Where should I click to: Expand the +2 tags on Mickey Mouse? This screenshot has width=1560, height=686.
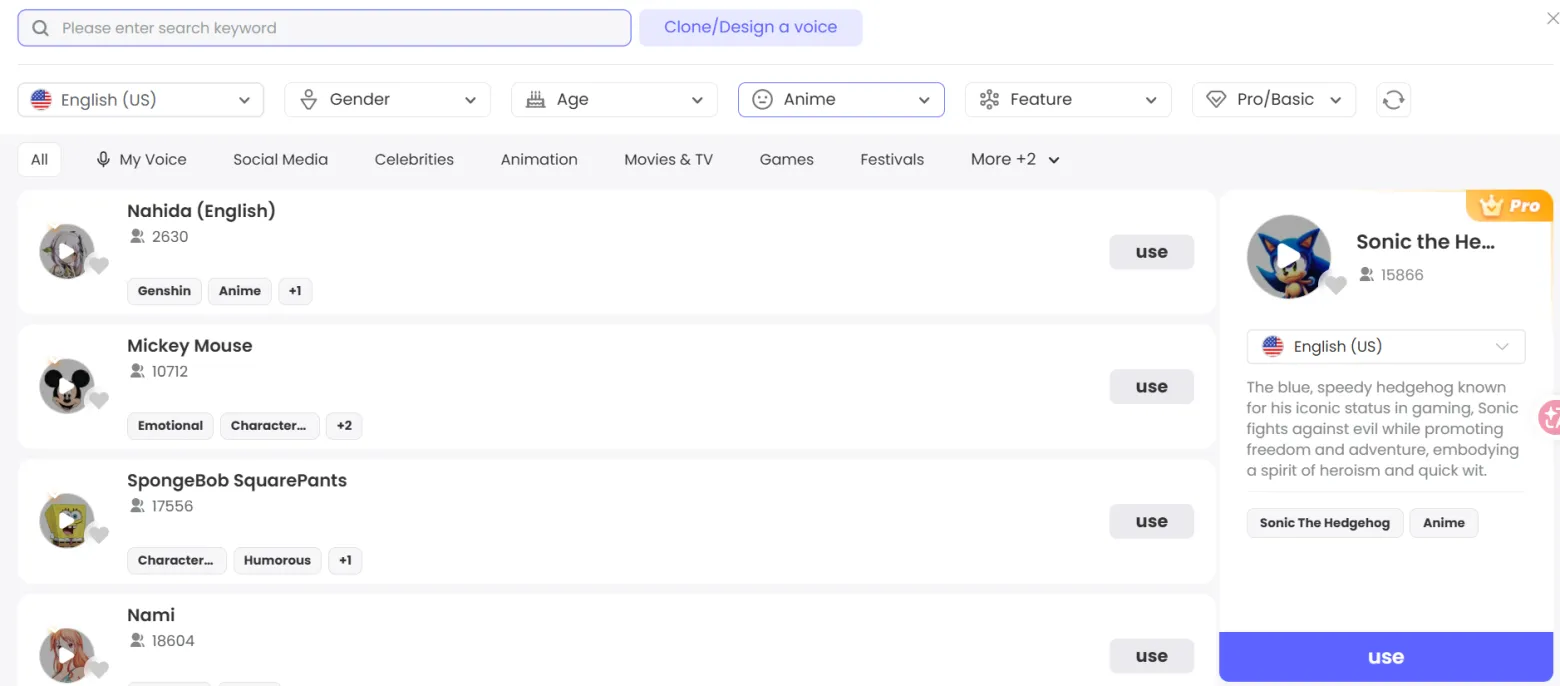point(344,426)
